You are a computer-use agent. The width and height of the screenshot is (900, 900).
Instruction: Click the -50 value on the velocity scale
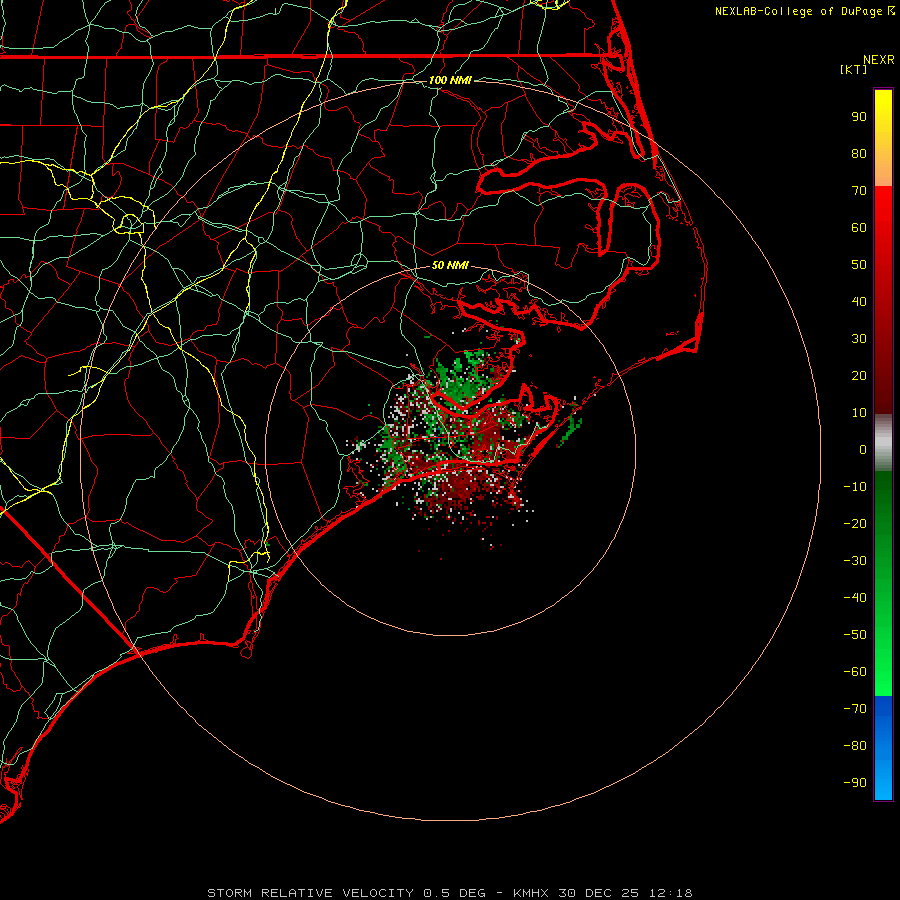point(855,634)
